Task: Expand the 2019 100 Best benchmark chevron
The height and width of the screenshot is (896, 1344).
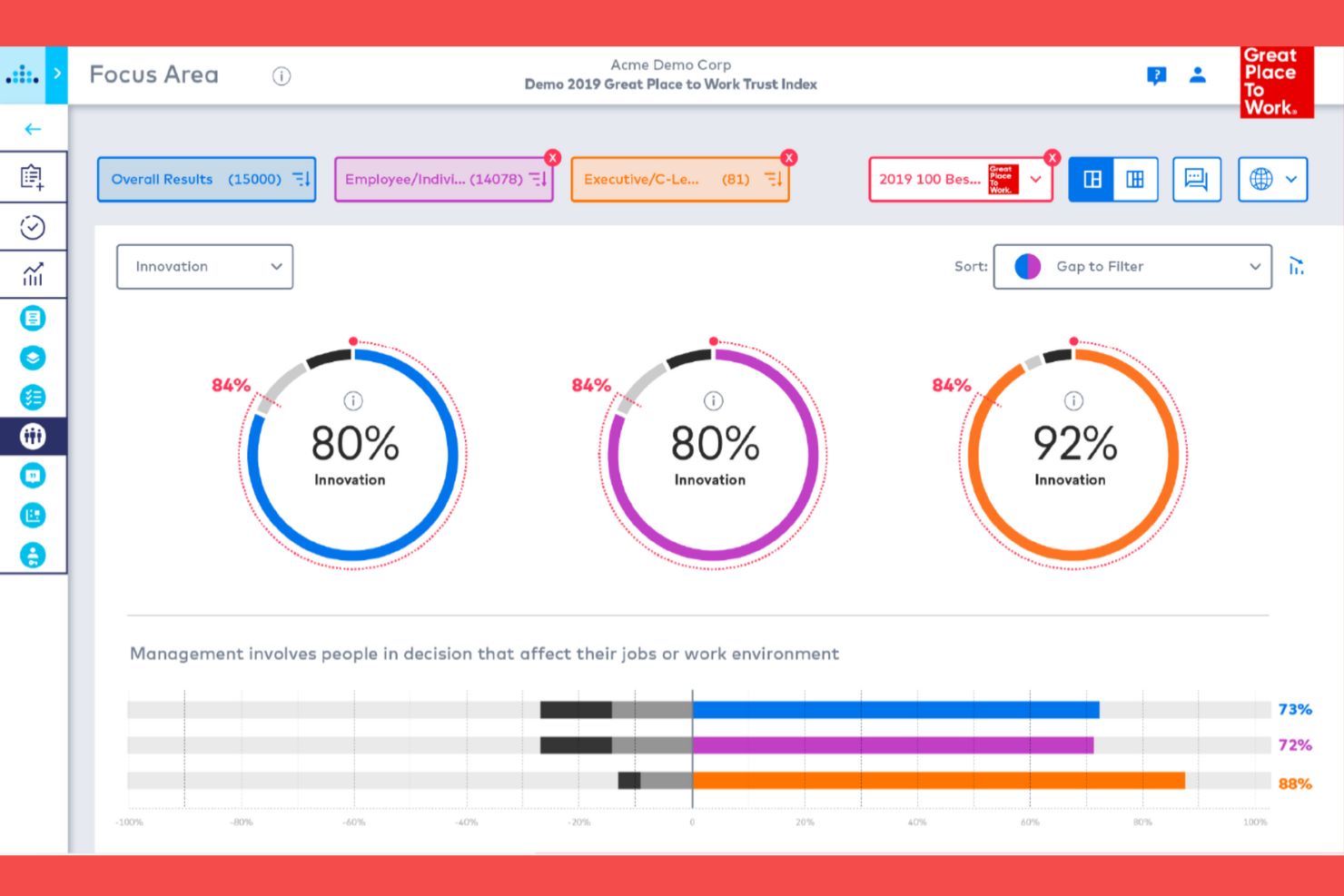Action: [x=1037, y=179]
